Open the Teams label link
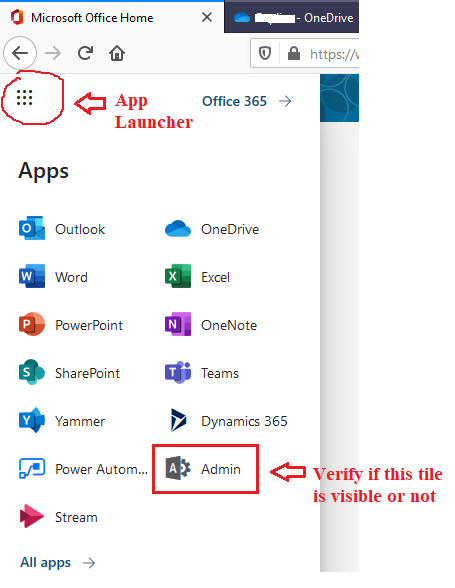 (220, 373)
